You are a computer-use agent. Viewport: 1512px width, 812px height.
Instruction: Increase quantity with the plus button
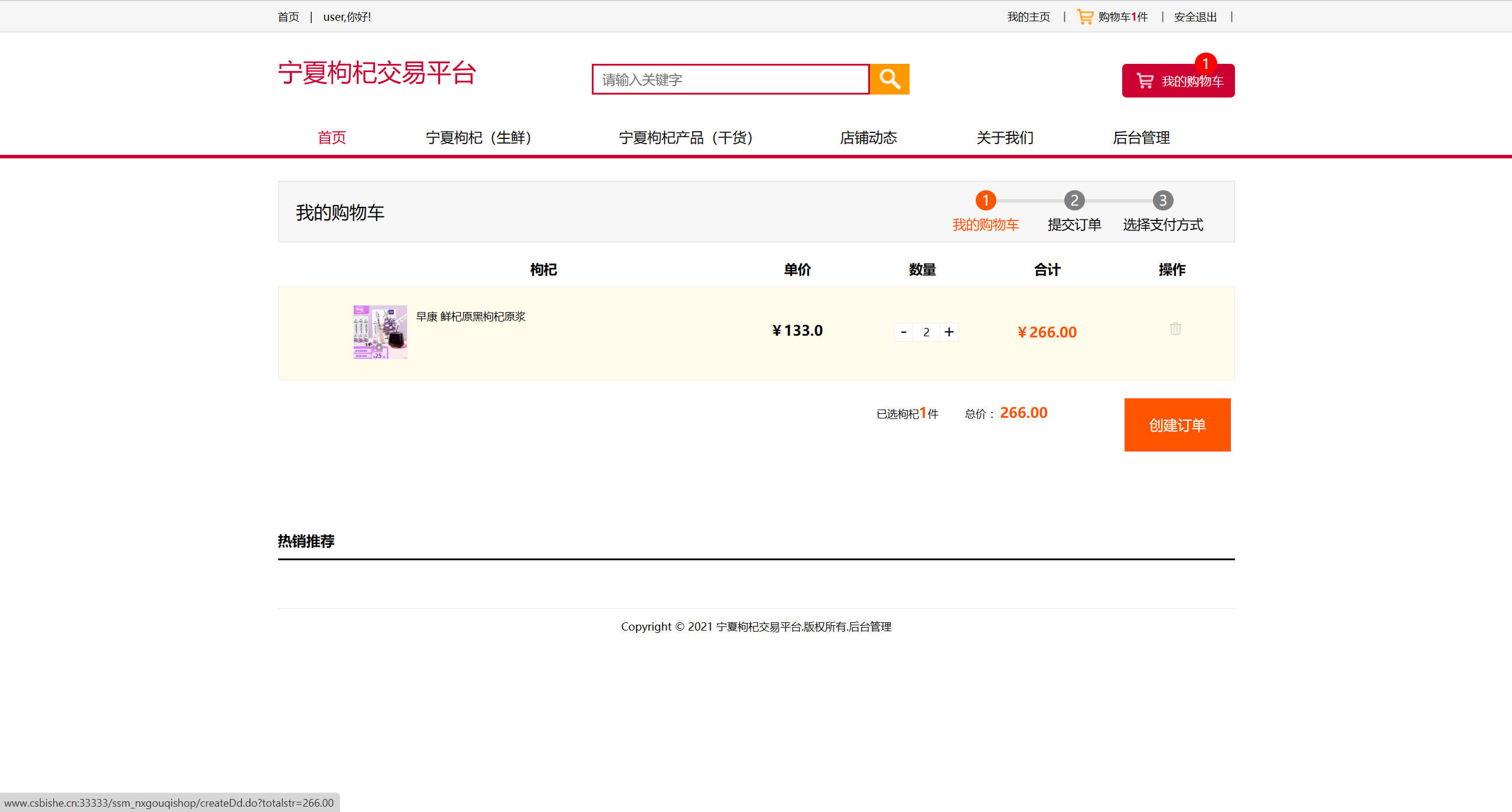click(x=949, y=332)
